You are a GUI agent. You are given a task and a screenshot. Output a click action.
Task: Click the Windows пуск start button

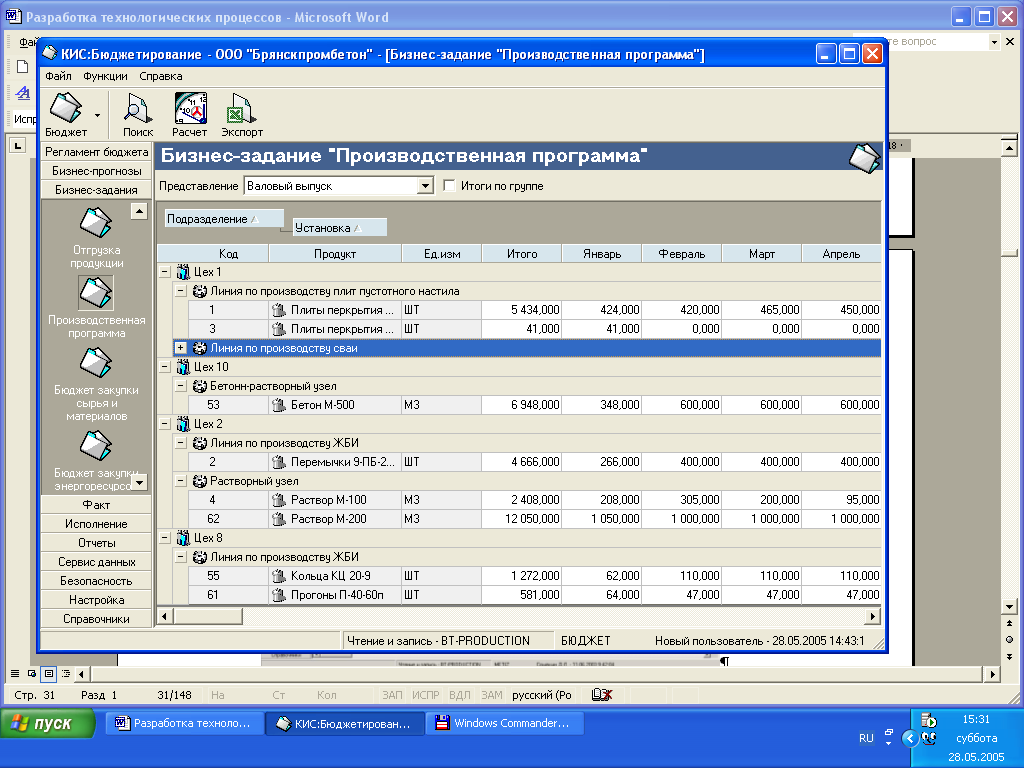click(x=47, y=724)
